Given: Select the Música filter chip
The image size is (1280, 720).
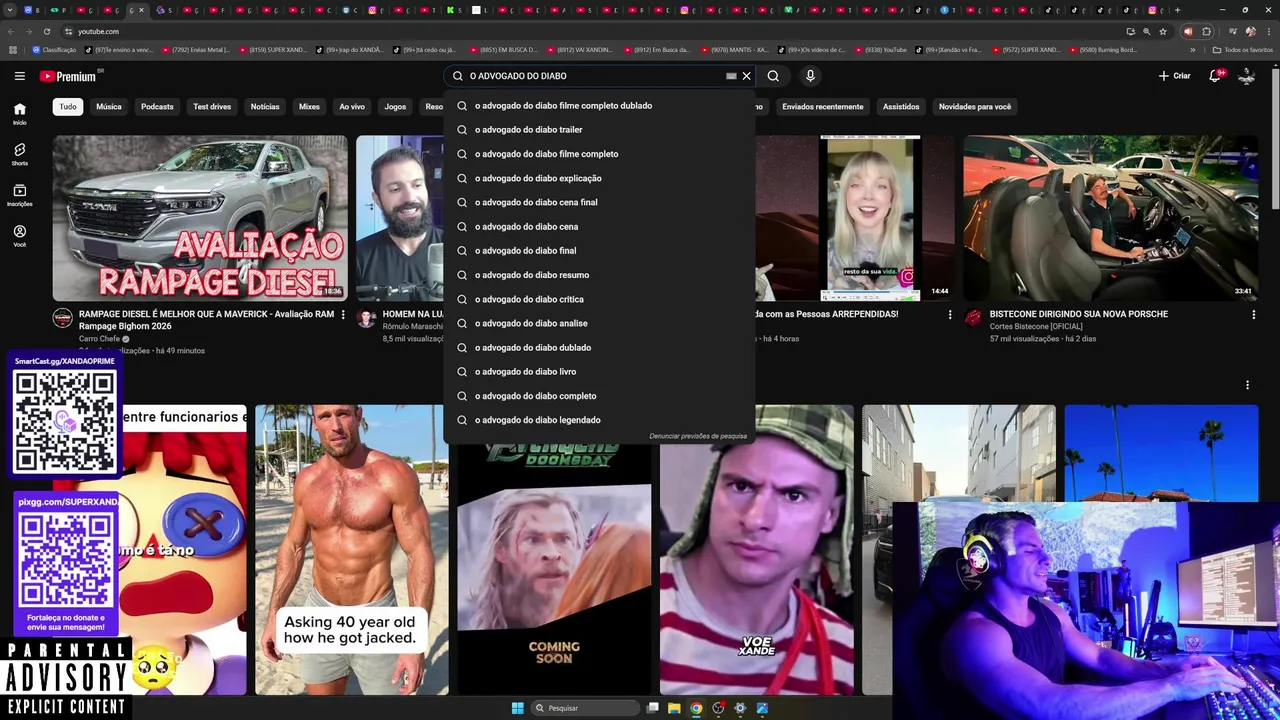Looking at the screenshot, I should tap(109, 107).
